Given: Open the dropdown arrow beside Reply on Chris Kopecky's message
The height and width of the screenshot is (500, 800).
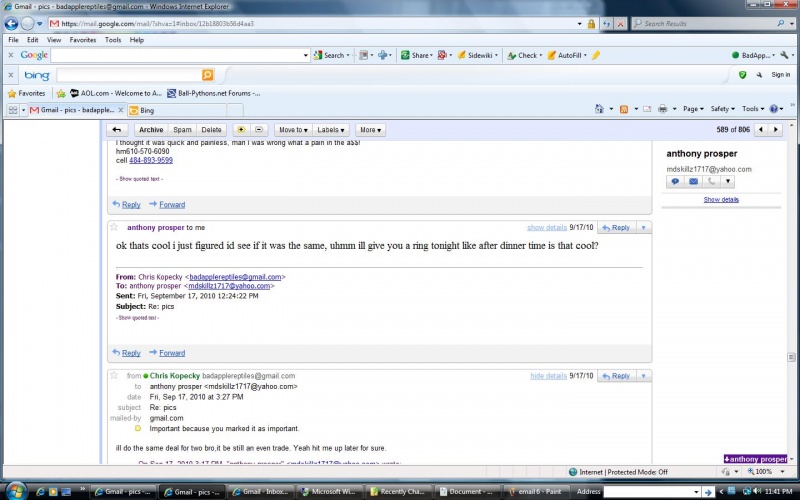Looking at the screenshot, I should 643,376.
